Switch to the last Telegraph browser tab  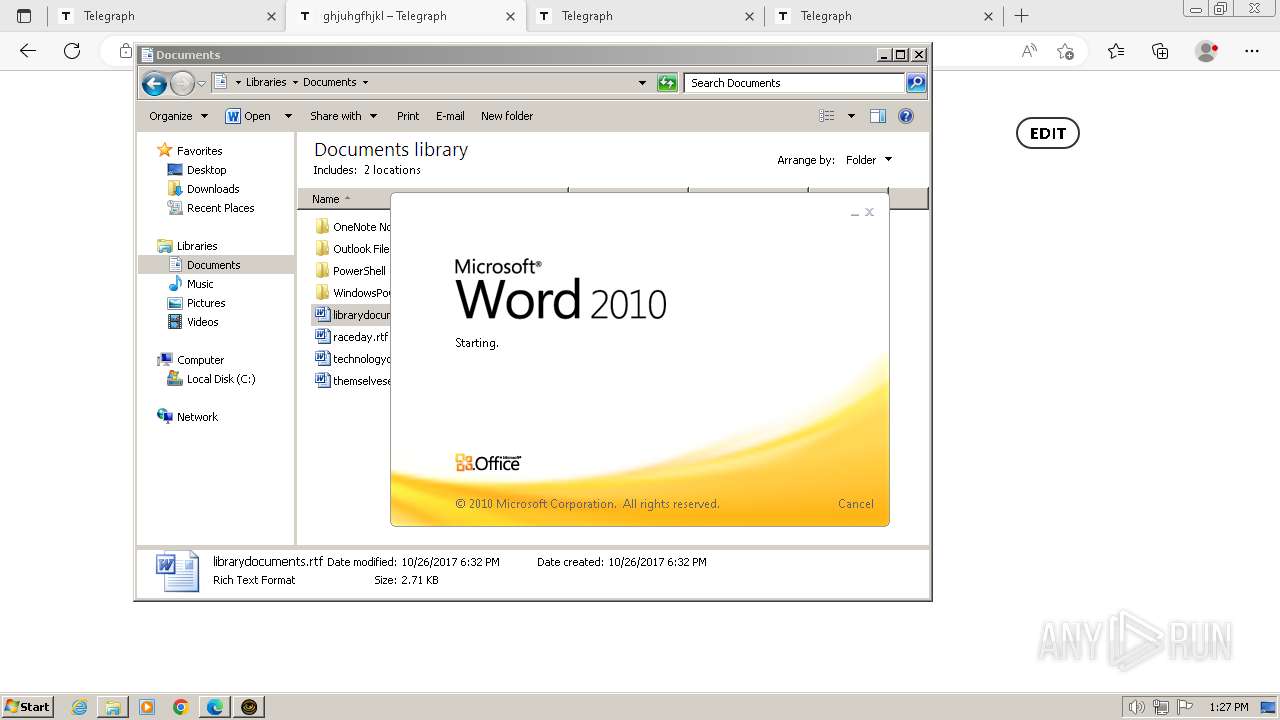884,16
